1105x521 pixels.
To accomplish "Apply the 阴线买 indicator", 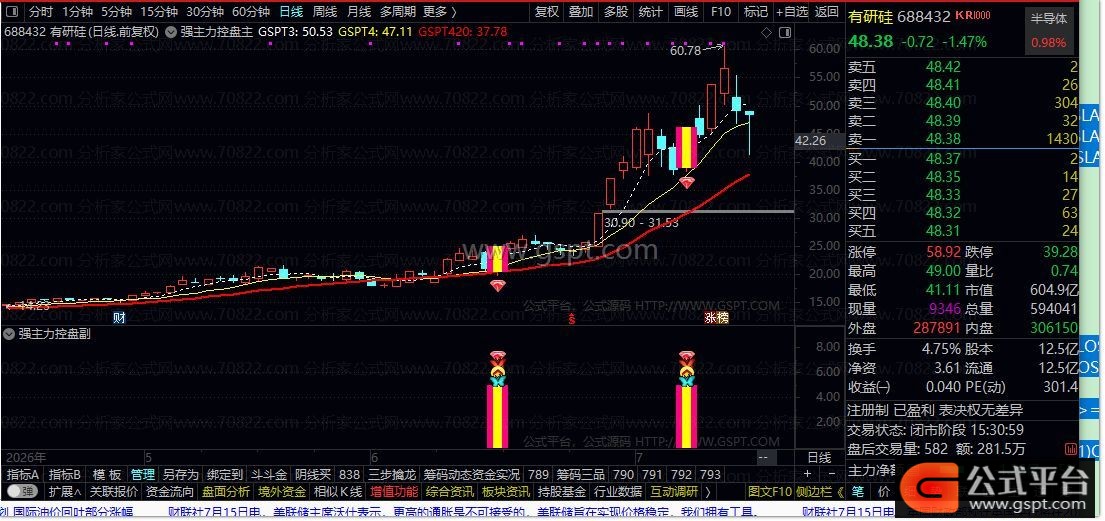I will (x=312, y=474).
